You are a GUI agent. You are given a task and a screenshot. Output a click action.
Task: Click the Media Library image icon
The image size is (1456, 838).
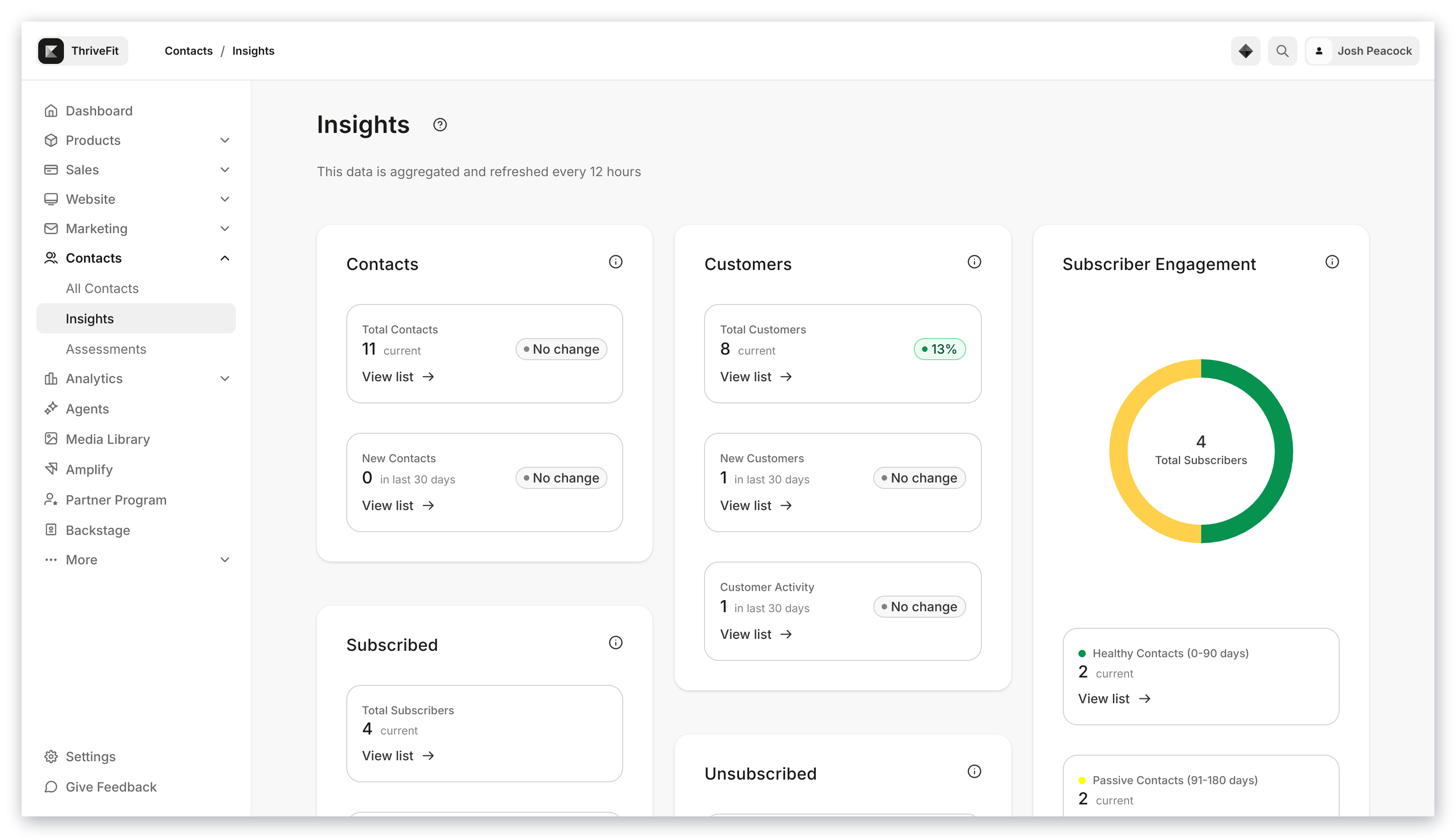pyautogui.click(x=51, y=439)
